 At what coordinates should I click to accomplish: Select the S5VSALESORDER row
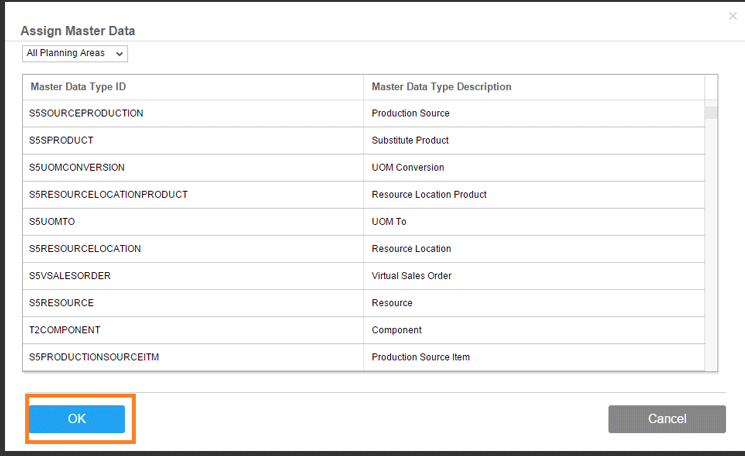pyautogui.click(x=70, y=275)
